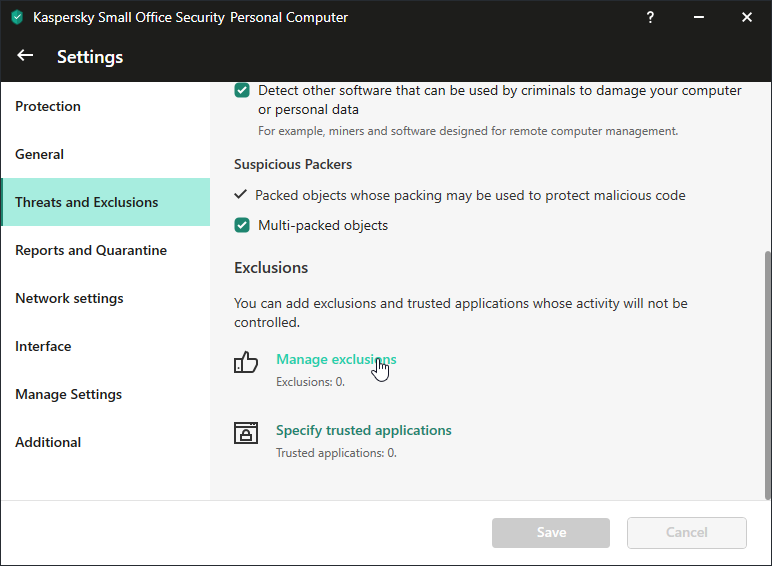Click the Kaspersky shield logo icon
Image resolution: width=772 pixels, height=566 pixels.
pos(17,17)
